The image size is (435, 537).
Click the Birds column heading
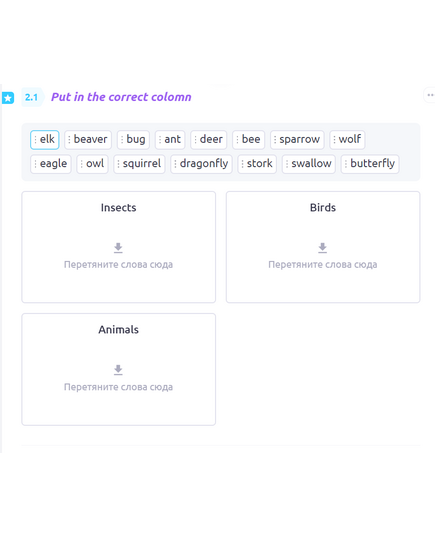(323, 208)
